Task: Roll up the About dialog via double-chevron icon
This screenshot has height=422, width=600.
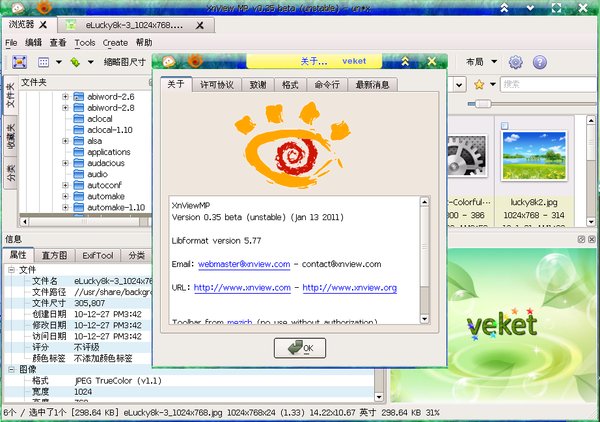Action: click(405, 61)
